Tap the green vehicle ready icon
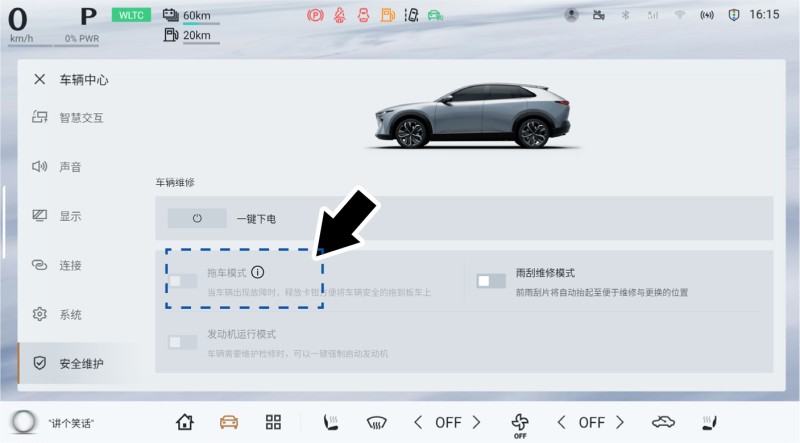This screenshot has width=800, height=443. (435, 15)
